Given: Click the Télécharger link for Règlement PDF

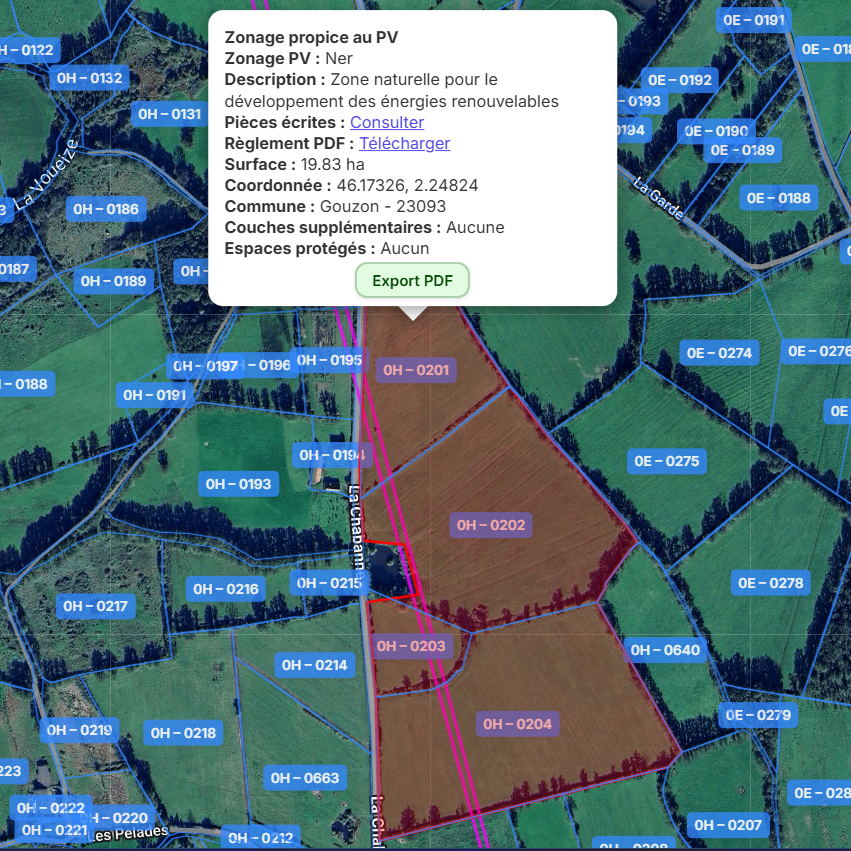Looking at the screenshot, I should point(404,143).
